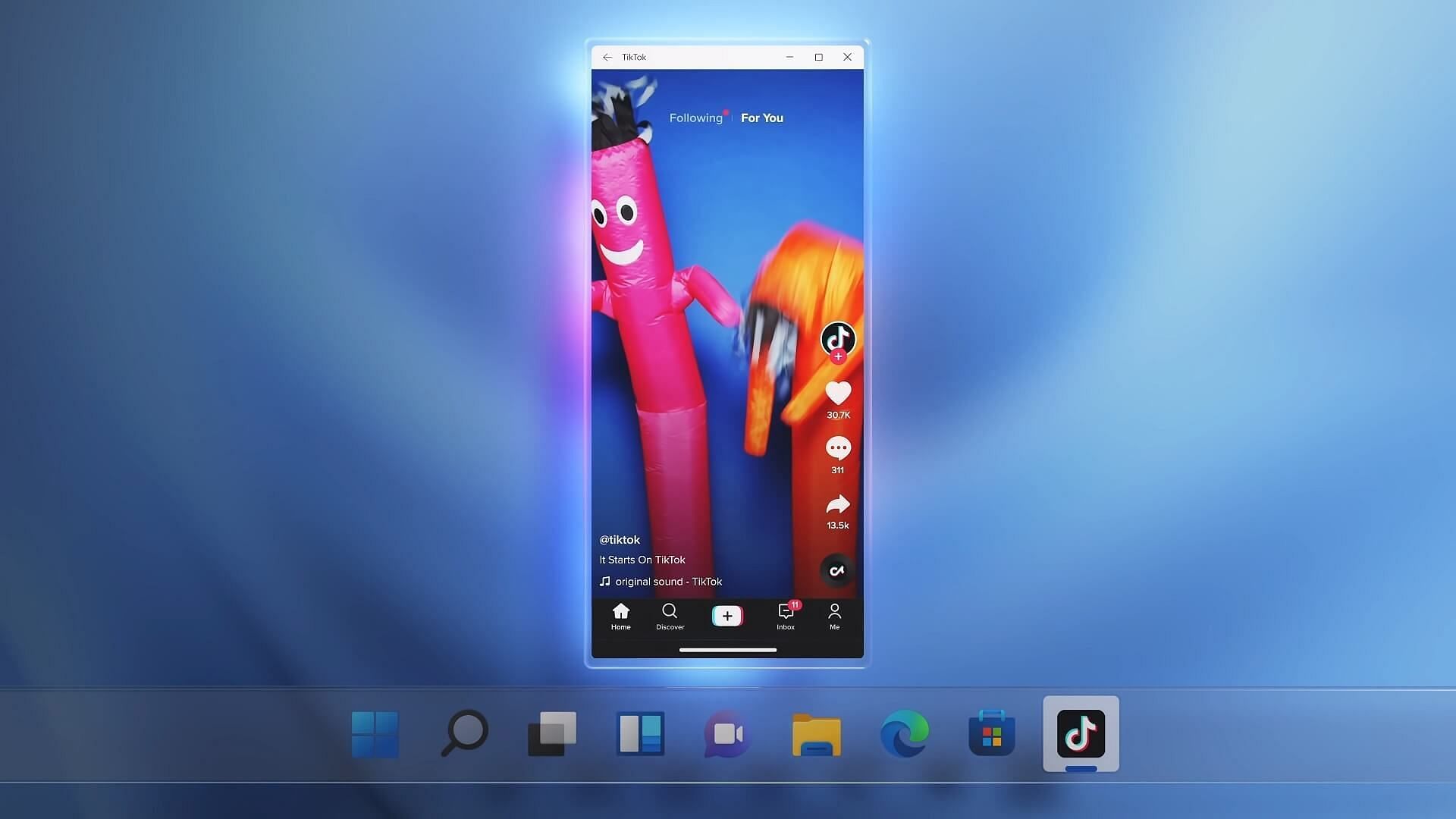The image size is (1456, 819).
Task: Toggle inbox notification badge display
Action: tap(795, 605)
